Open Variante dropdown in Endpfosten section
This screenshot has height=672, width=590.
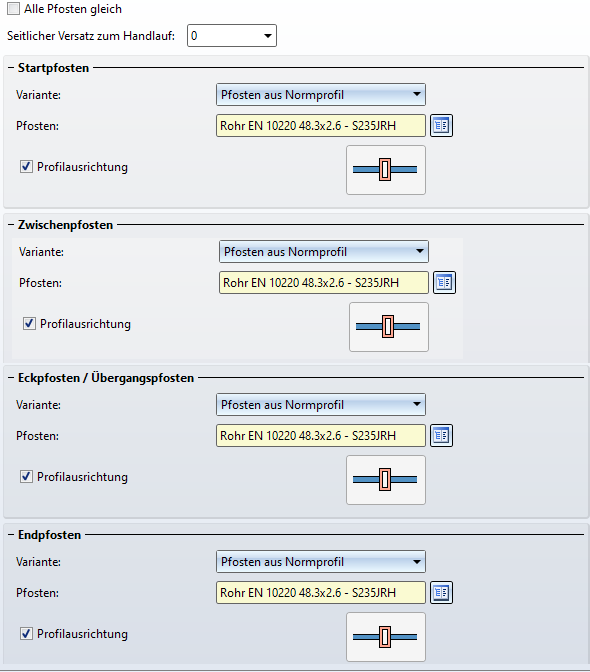click(x=320, y=561)
